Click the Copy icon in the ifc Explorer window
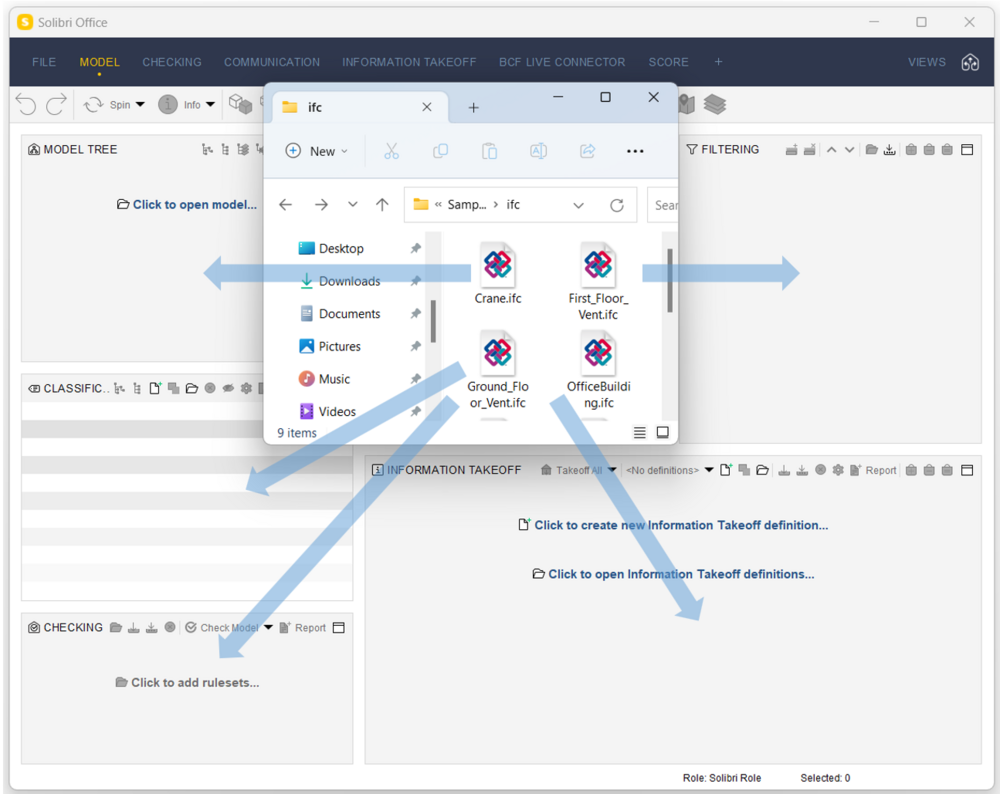1000x794 pixels. [x=440, y=151]
